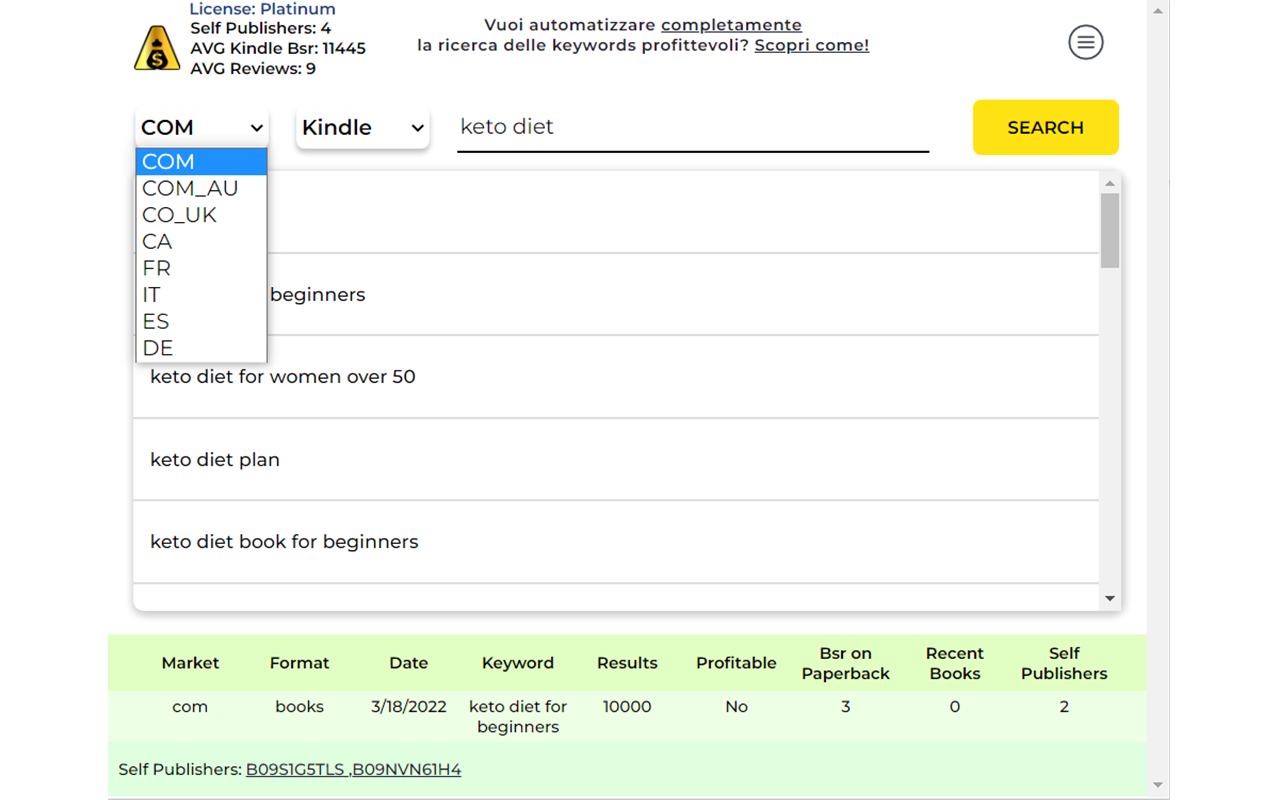Click the suggestions list scroll down arrow
The image size is (1280, 800).
[1109, 598]
